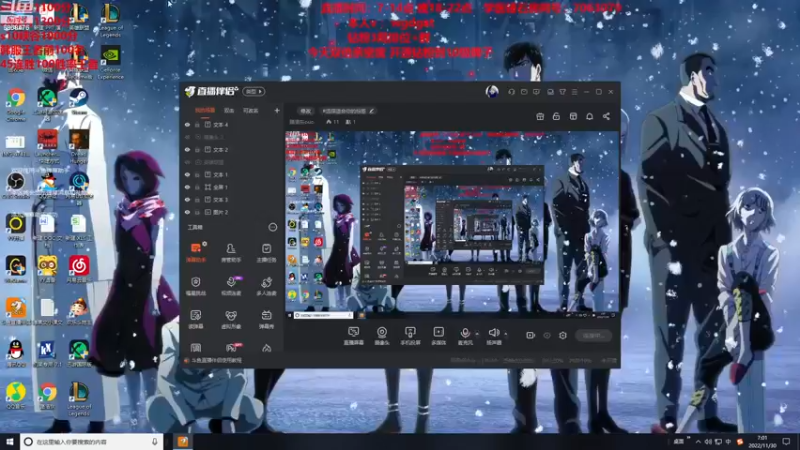The image size is (800, 450).
Task: Toggle the eye icon left of the gear
Action: coord(547,335)
